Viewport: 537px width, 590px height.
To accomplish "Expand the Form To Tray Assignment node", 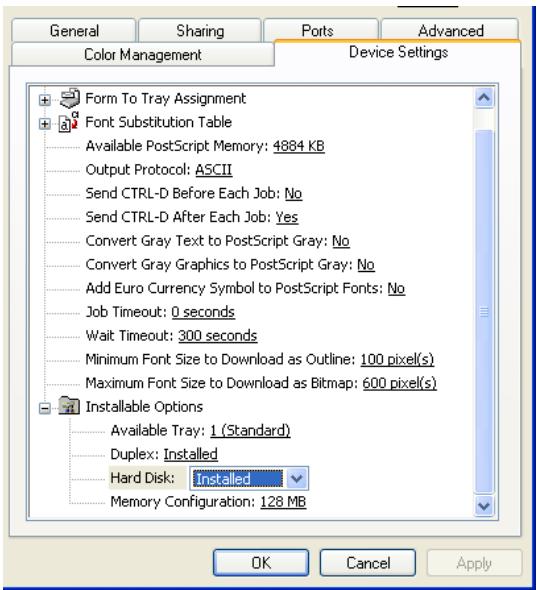I will click(44, 100).
